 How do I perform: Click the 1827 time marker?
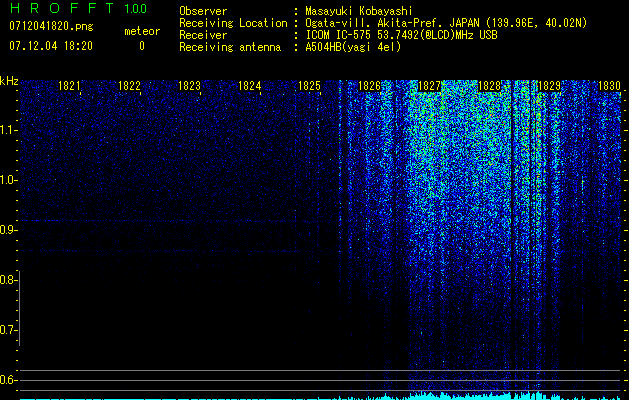429,86
